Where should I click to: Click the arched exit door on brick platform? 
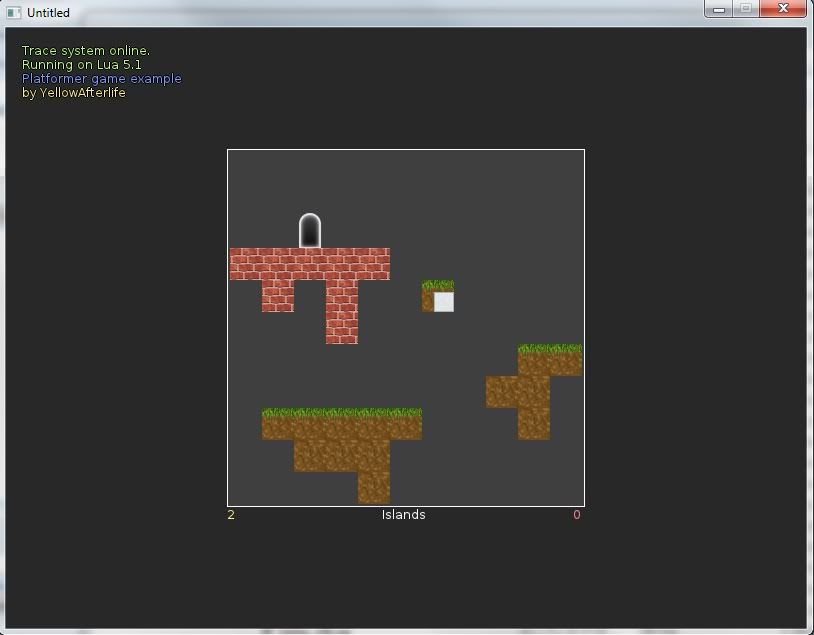310,231
